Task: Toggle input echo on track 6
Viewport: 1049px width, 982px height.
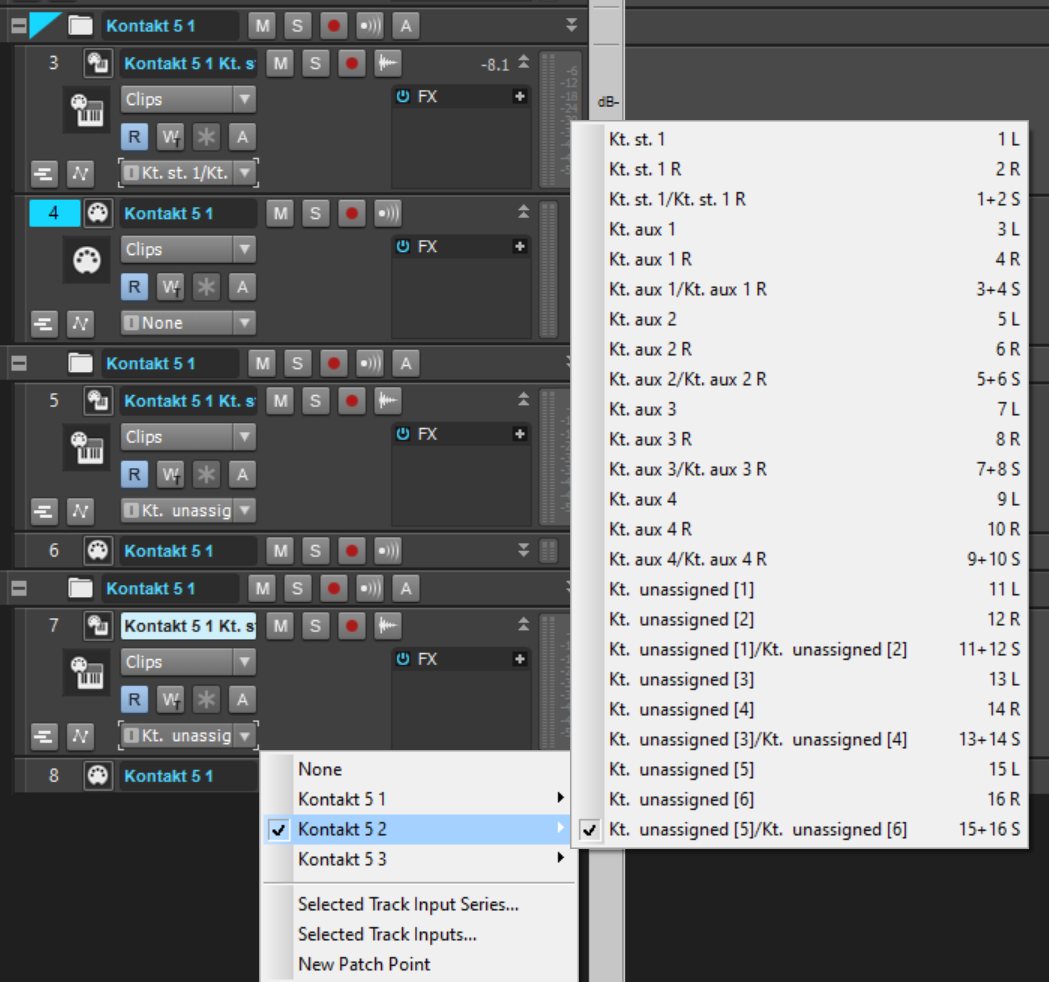Action: coord(387,551)
